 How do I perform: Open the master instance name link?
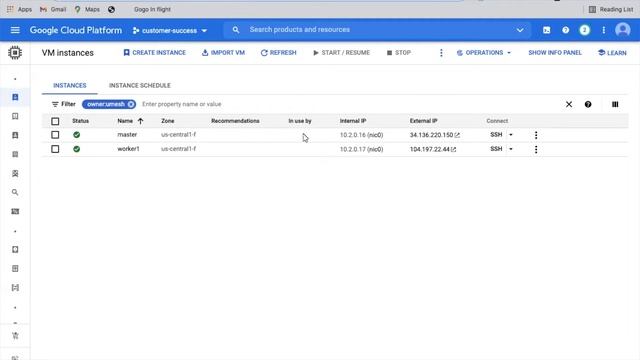tap(127, 134)
